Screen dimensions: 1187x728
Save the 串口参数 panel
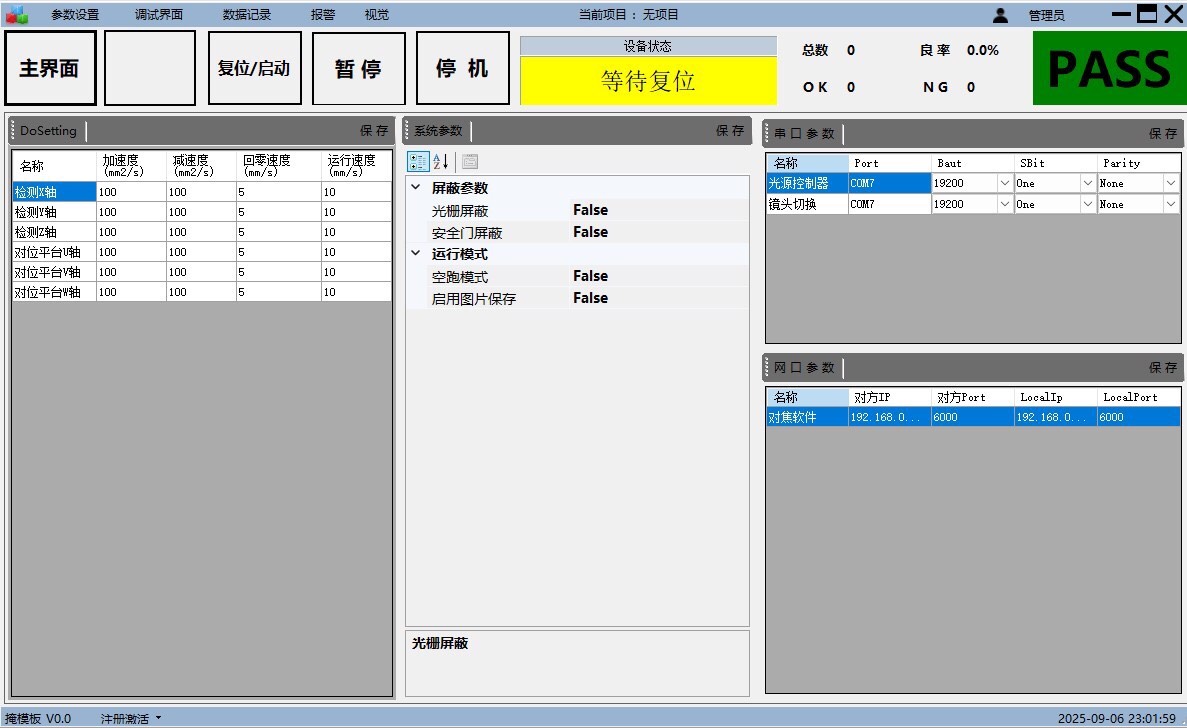[x=1163, y=134]
